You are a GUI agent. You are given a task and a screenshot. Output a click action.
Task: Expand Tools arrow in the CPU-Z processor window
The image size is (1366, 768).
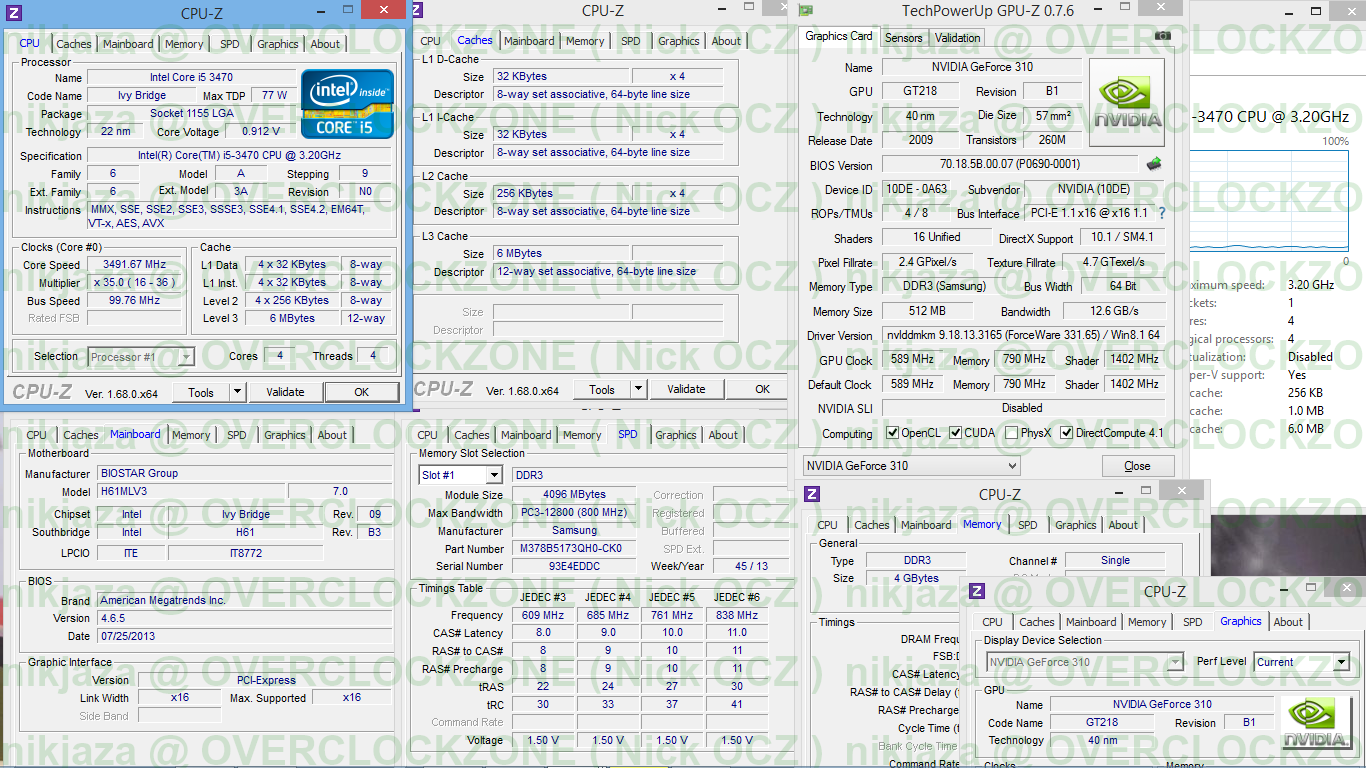tap(240, 393)
